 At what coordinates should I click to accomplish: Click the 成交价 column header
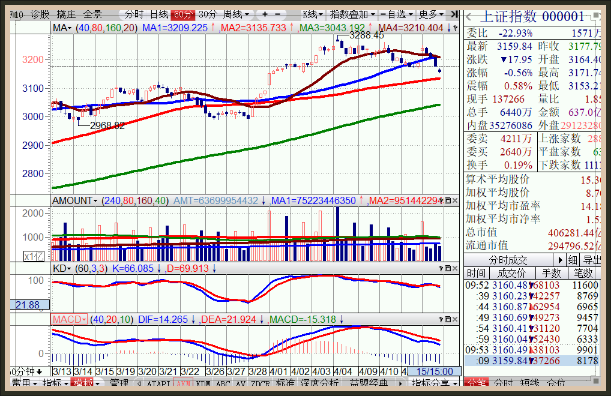(x=512, y=273)
